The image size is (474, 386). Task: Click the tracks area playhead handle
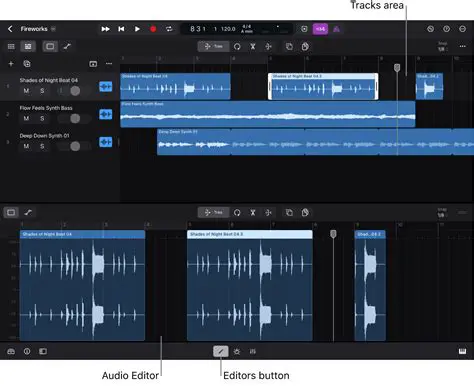click(x=397, y=68)
